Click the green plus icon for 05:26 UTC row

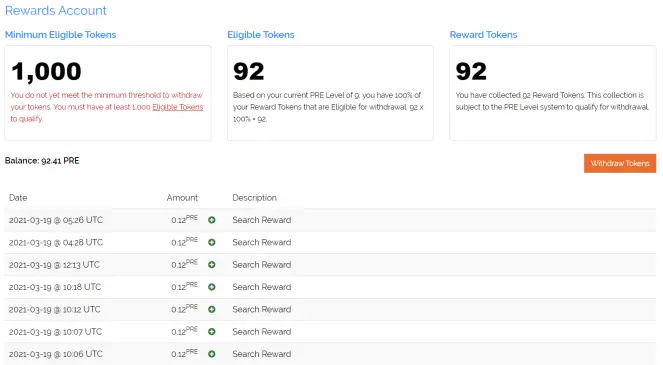tap(212, 220)
